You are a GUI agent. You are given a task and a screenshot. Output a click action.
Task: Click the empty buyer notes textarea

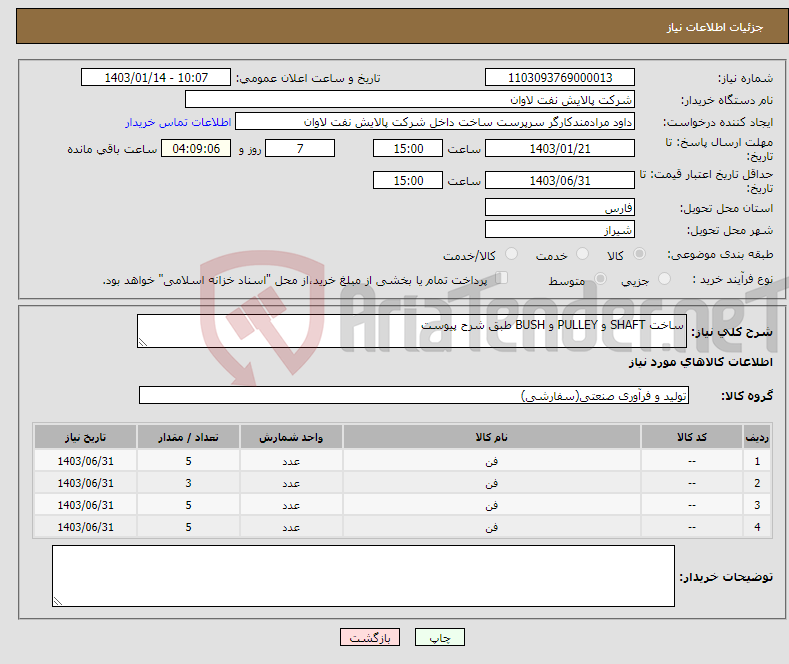[x=363, y=576]
